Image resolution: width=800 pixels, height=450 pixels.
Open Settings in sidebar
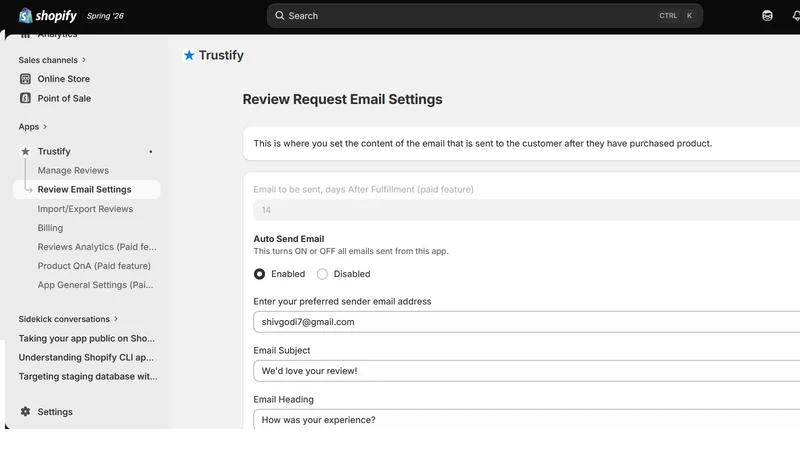pyautogui.click(x=55, y=412)
